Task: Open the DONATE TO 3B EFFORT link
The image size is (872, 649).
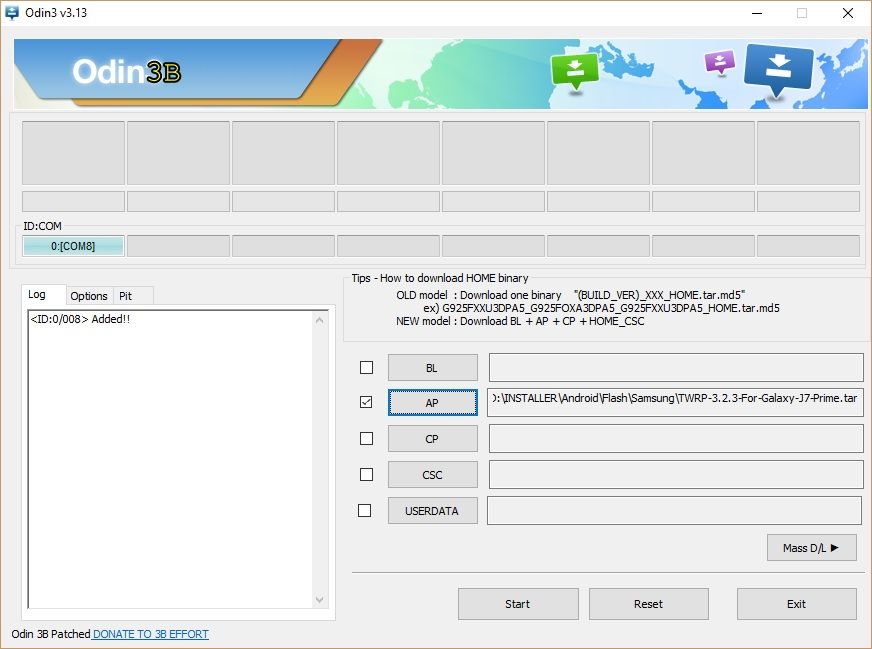Action: pyautogui.click(x=151, y=634)
